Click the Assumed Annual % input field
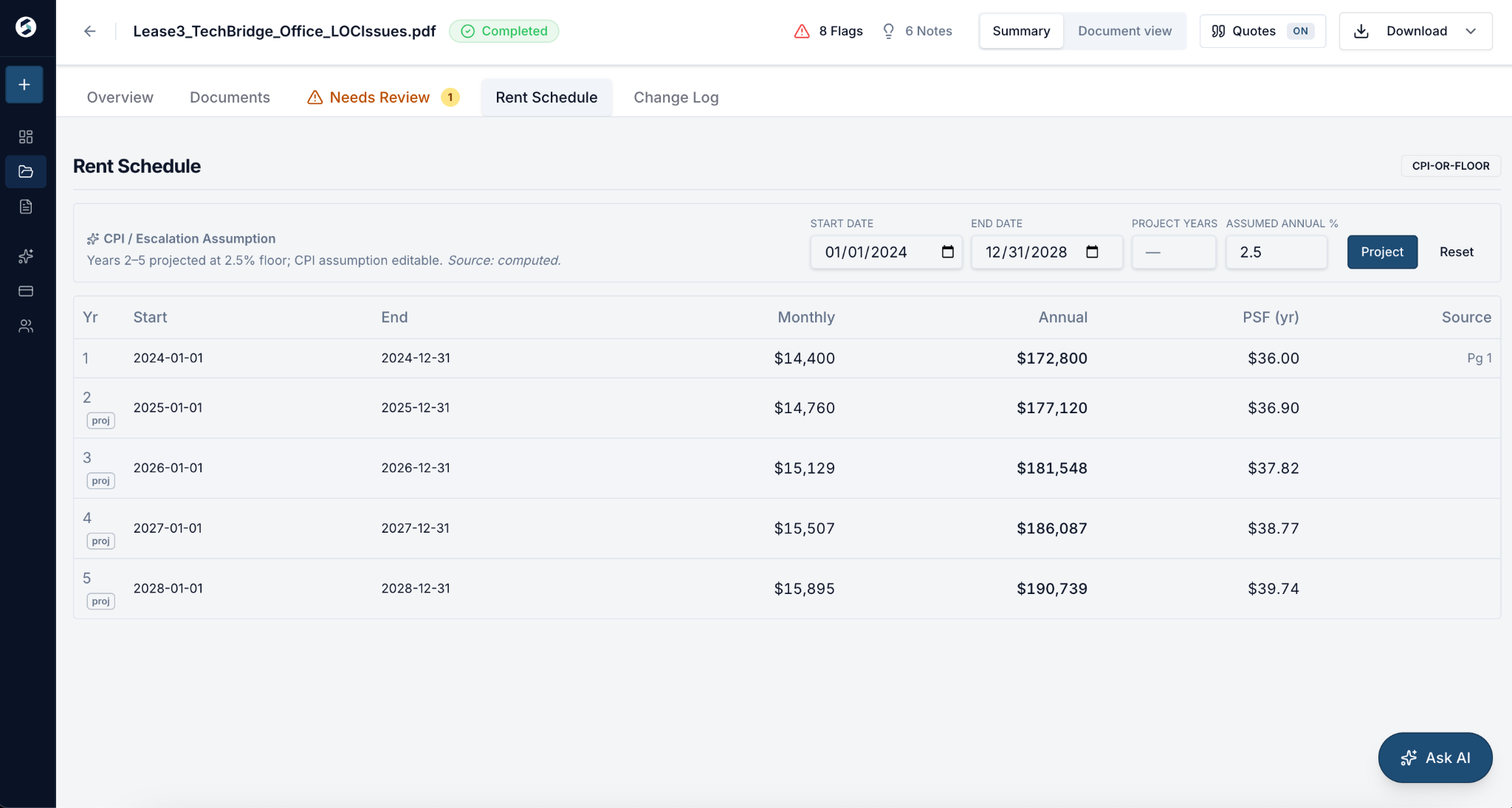 pos(1276,252)
